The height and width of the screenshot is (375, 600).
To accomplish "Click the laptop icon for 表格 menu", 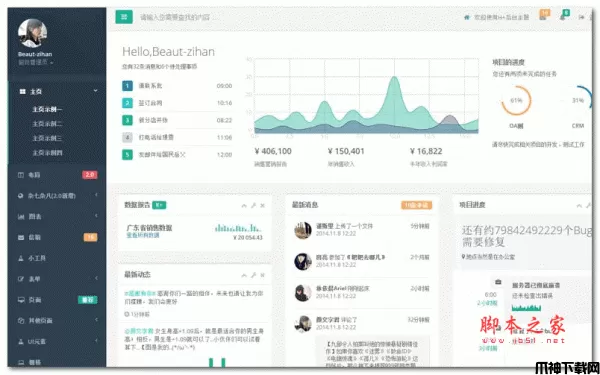I will click(x=21, y=362).
